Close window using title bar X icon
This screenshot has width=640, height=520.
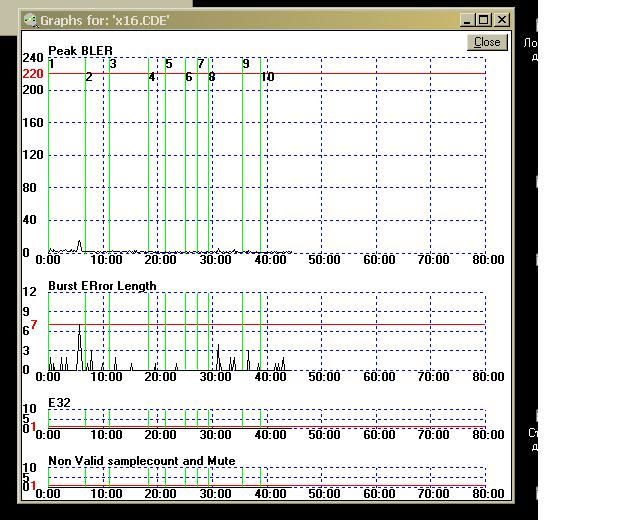coord(502,20)
